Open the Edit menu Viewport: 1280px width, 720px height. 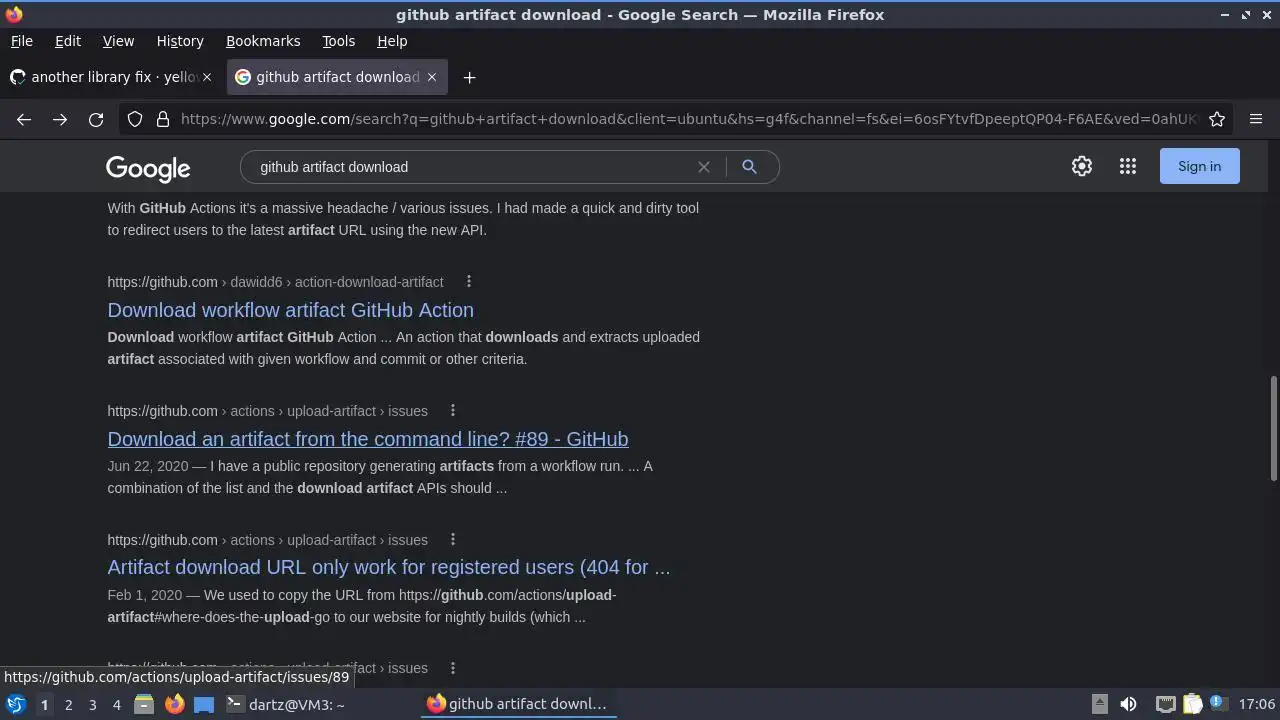[x=68, y=41]
